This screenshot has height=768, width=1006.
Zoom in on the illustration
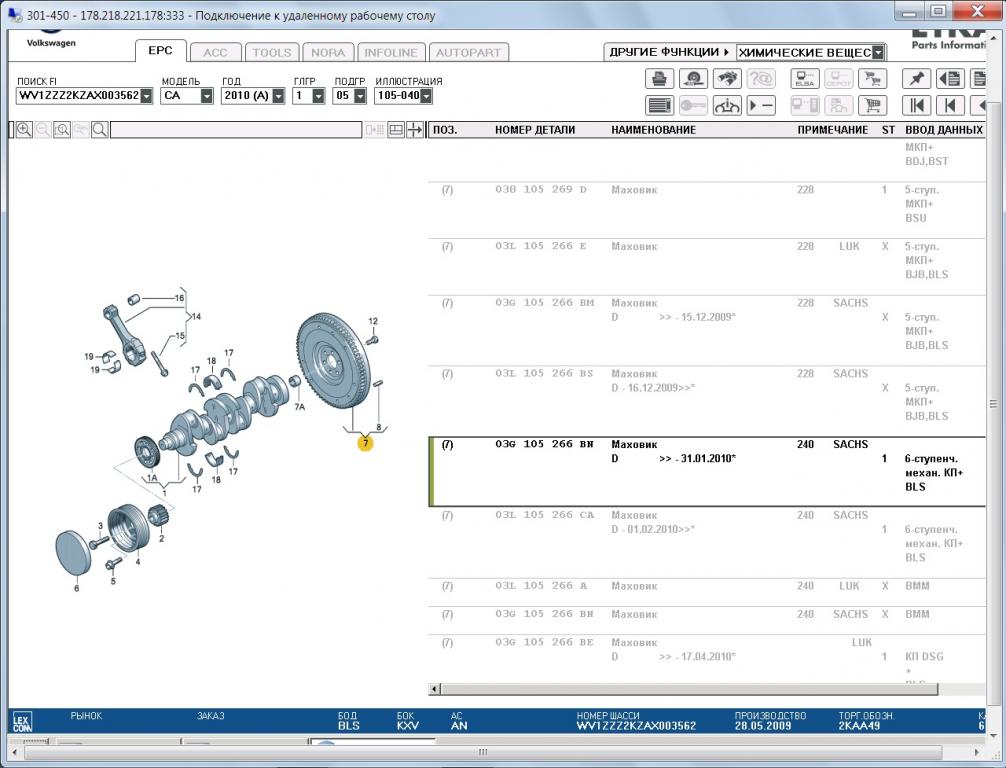pos(24,130)
